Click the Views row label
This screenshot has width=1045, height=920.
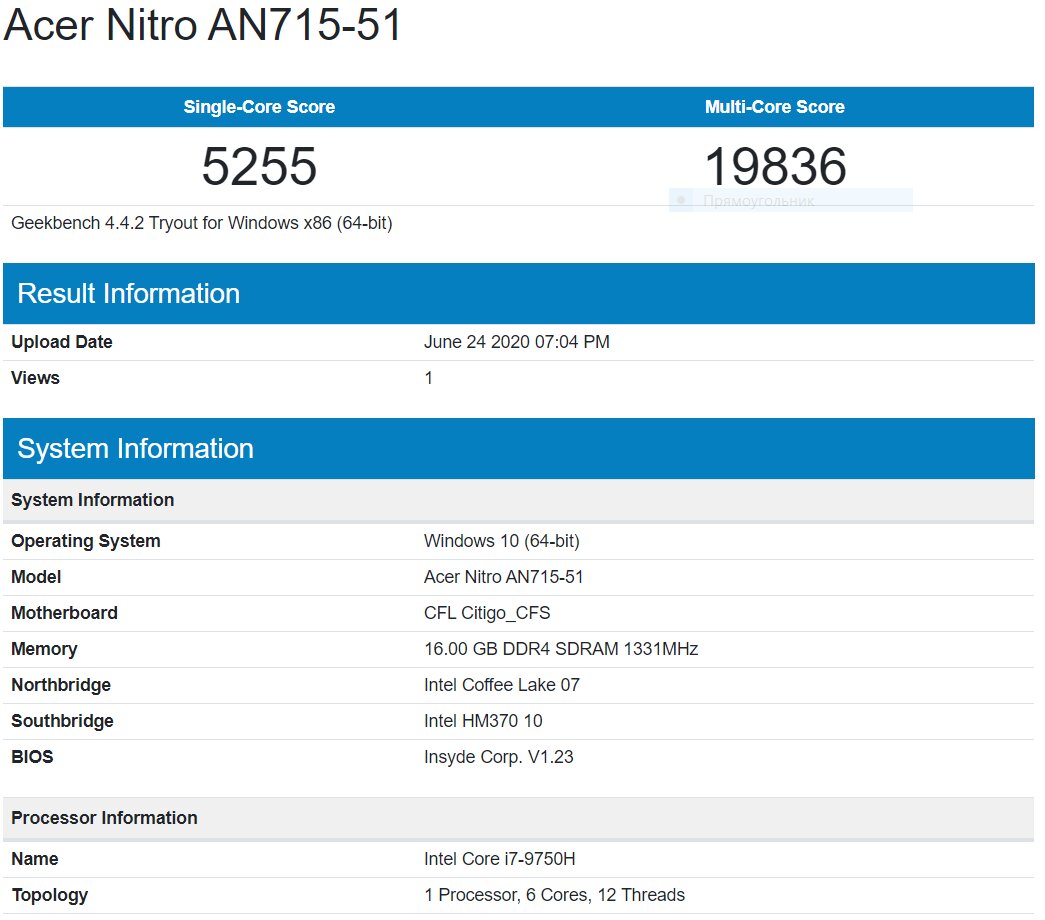point(35,378)
